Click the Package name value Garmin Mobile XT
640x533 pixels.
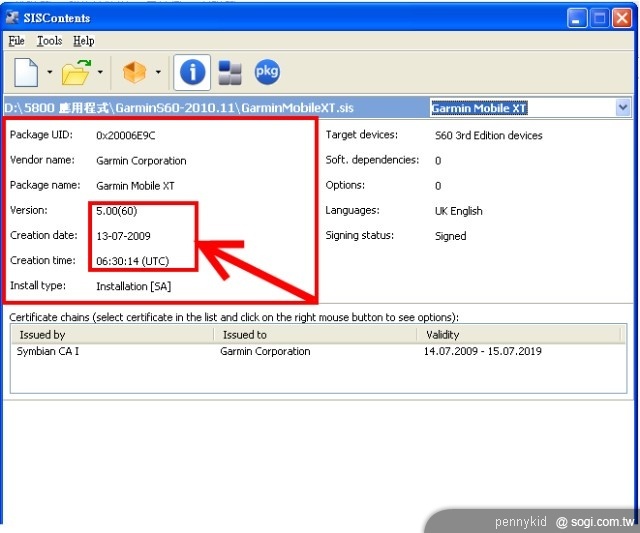(x=135, y=186)
